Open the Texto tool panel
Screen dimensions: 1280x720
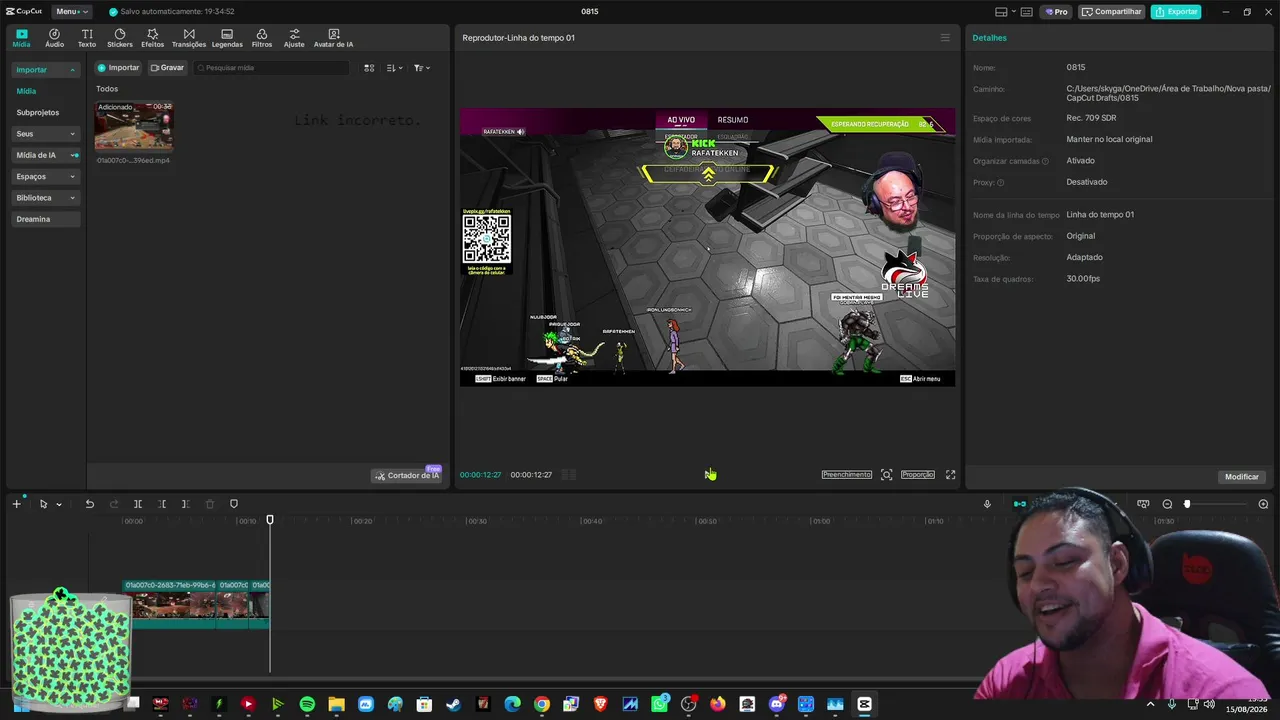(x=87, y=38)
